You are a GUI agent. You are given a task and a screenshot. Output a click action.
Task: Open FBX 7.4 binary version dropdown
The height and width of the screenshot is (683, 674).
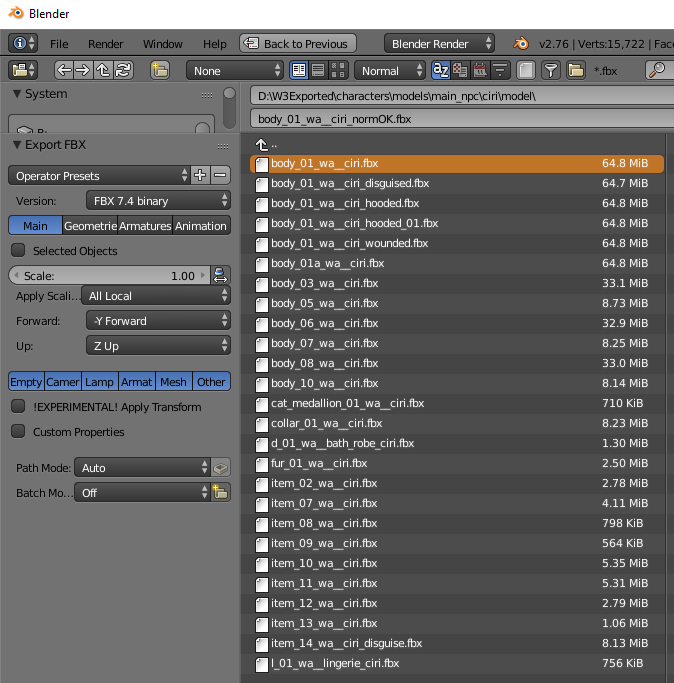click(x=158, y=200)
